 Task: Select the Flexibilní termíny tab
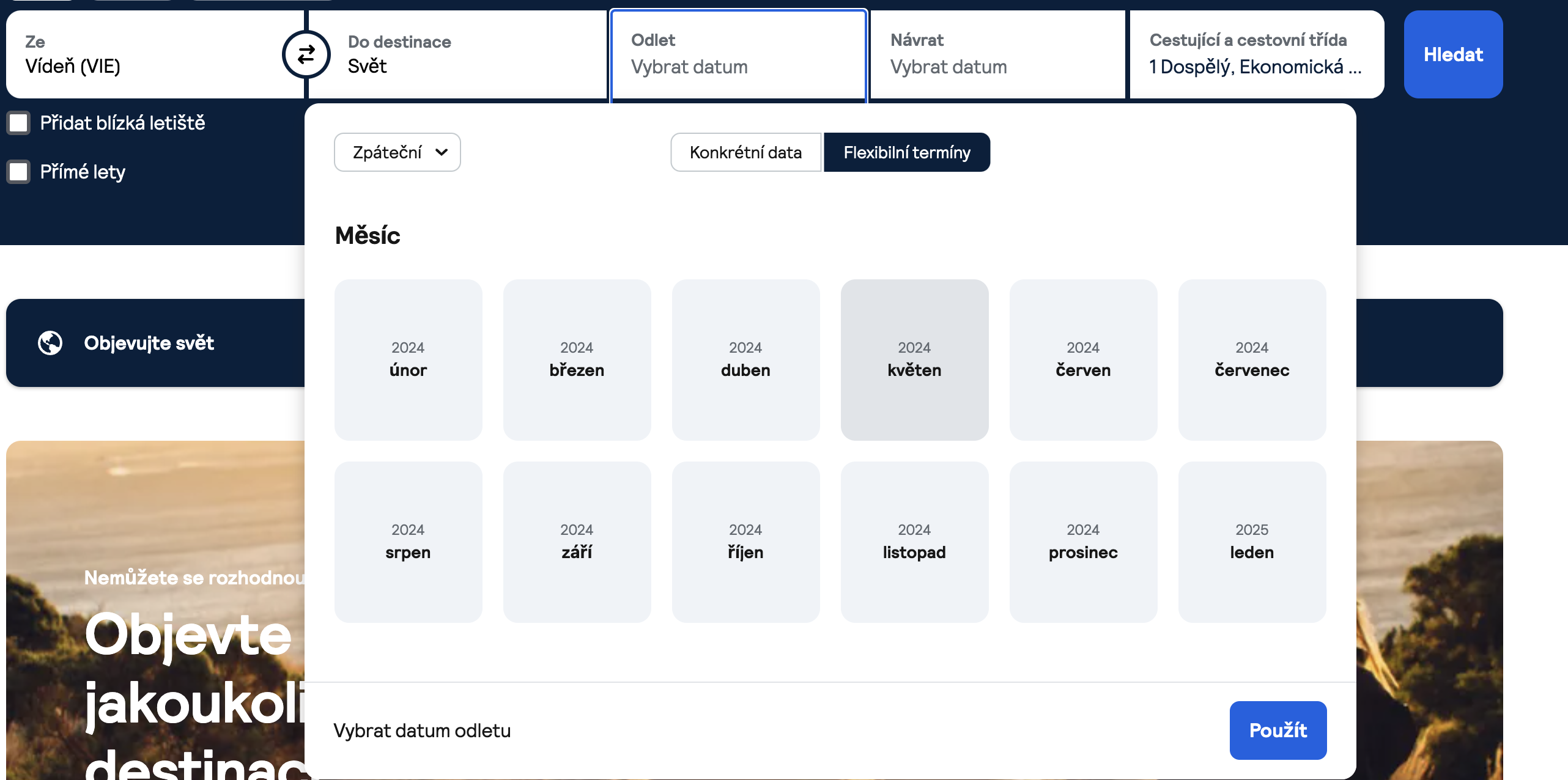[x=906, y=152]
